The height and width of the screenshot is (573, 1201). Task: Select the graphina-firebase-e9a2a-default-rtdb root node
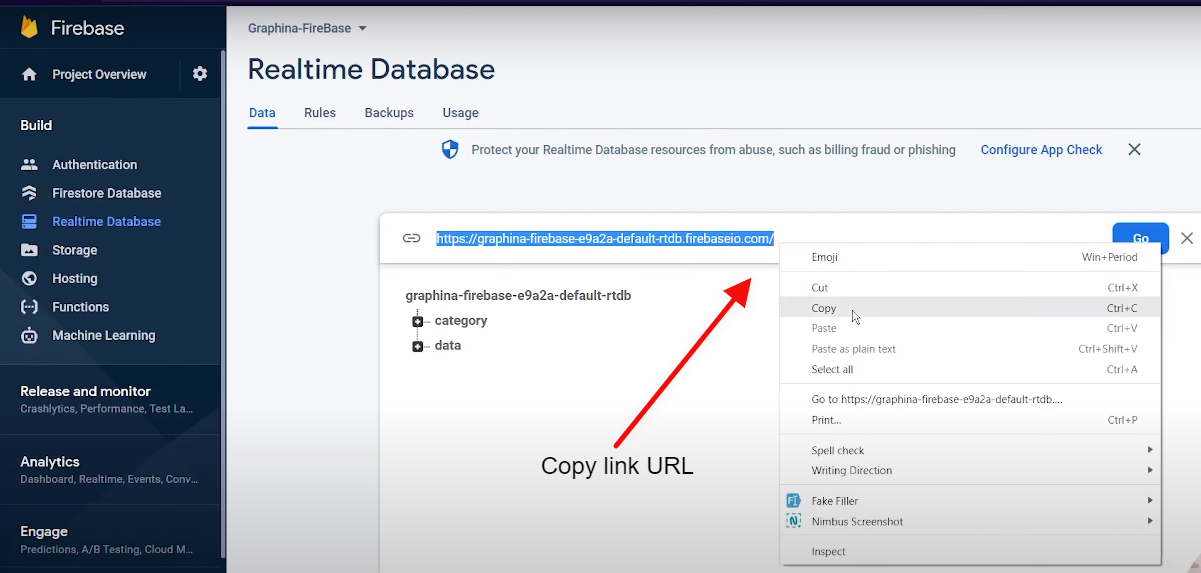518,296
